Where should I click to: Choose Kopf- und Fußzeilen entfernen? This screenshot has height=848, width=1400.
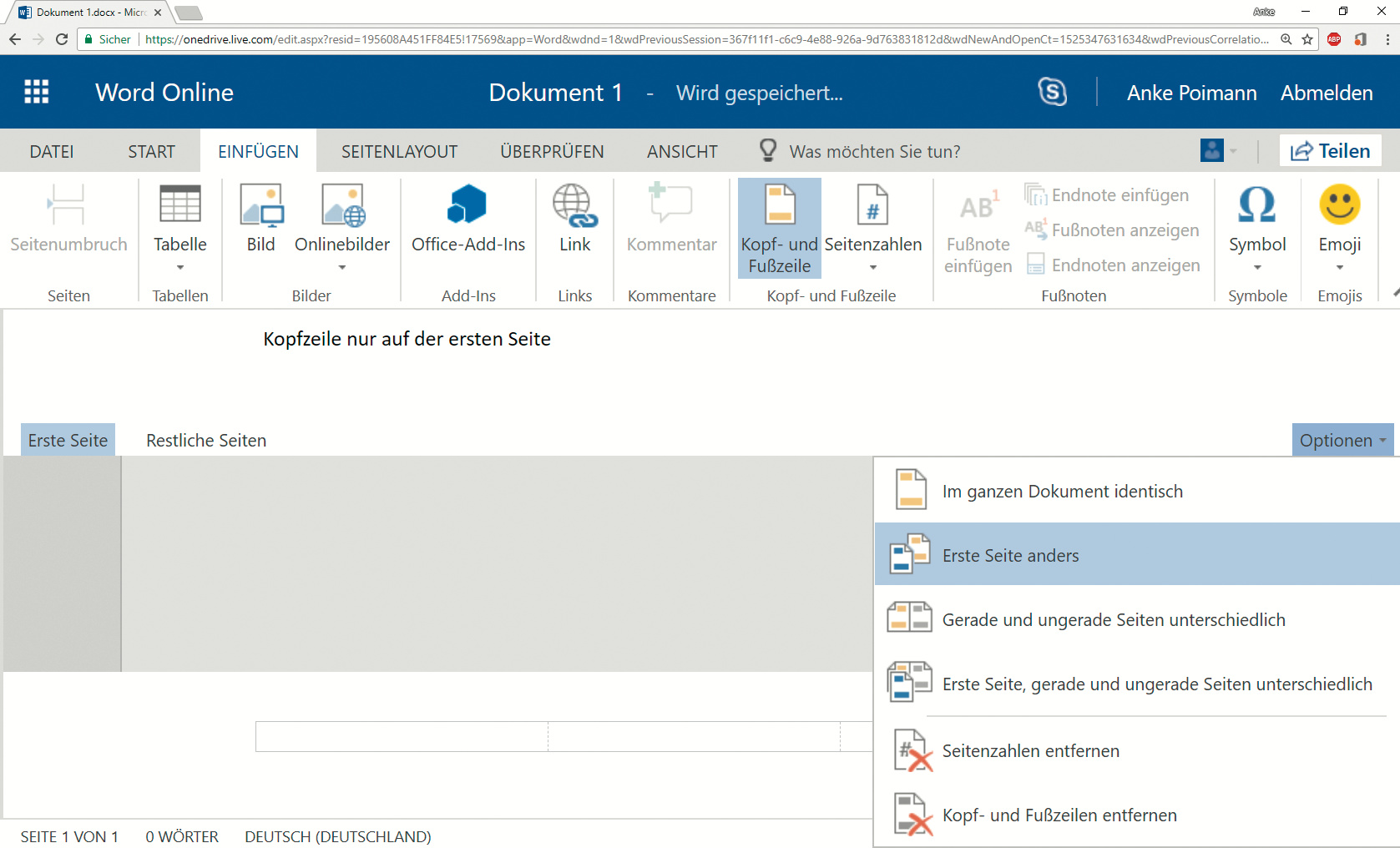click(1137, 815)
